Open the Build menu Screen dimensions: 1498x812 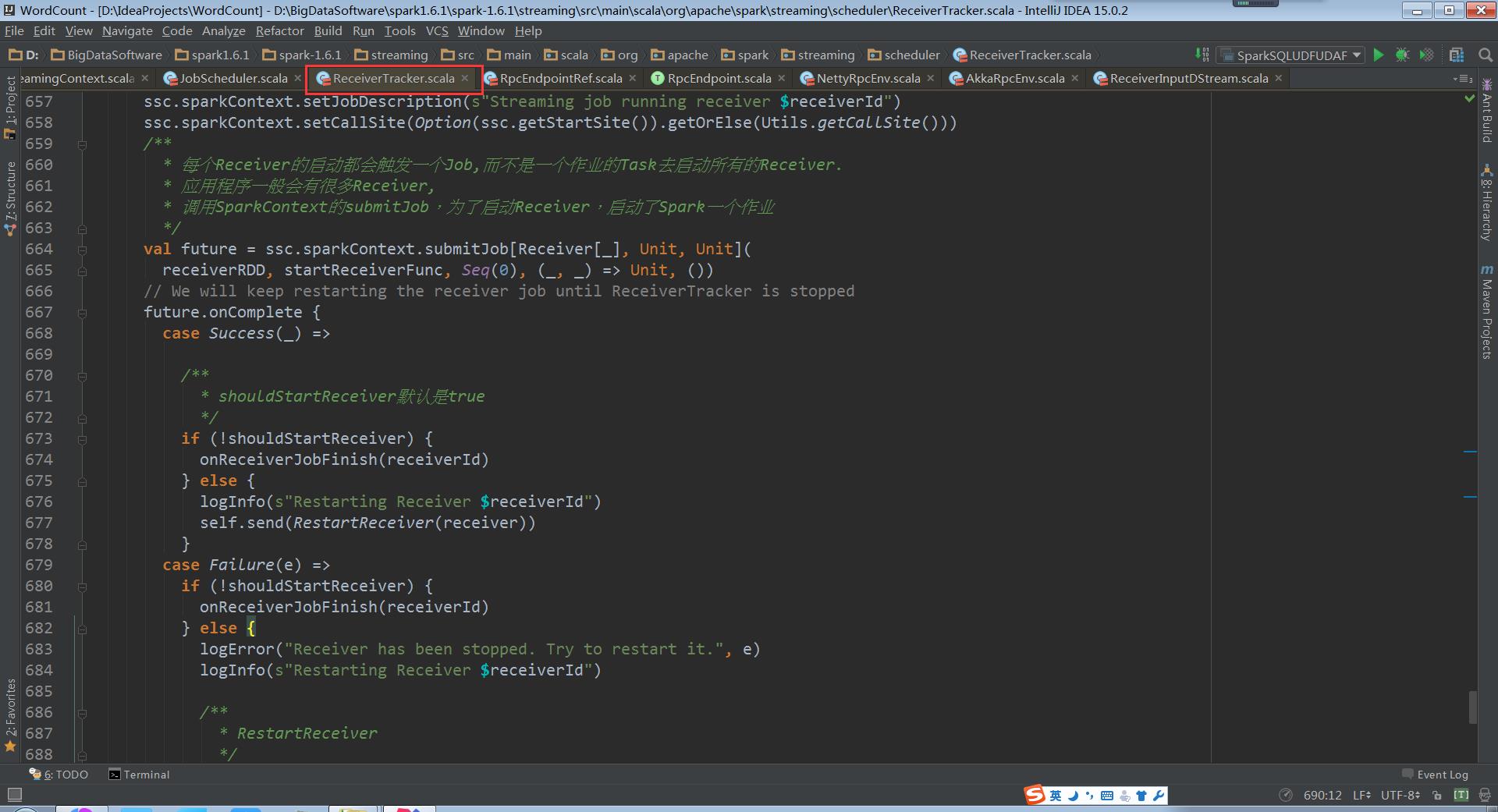pos(328,31)
